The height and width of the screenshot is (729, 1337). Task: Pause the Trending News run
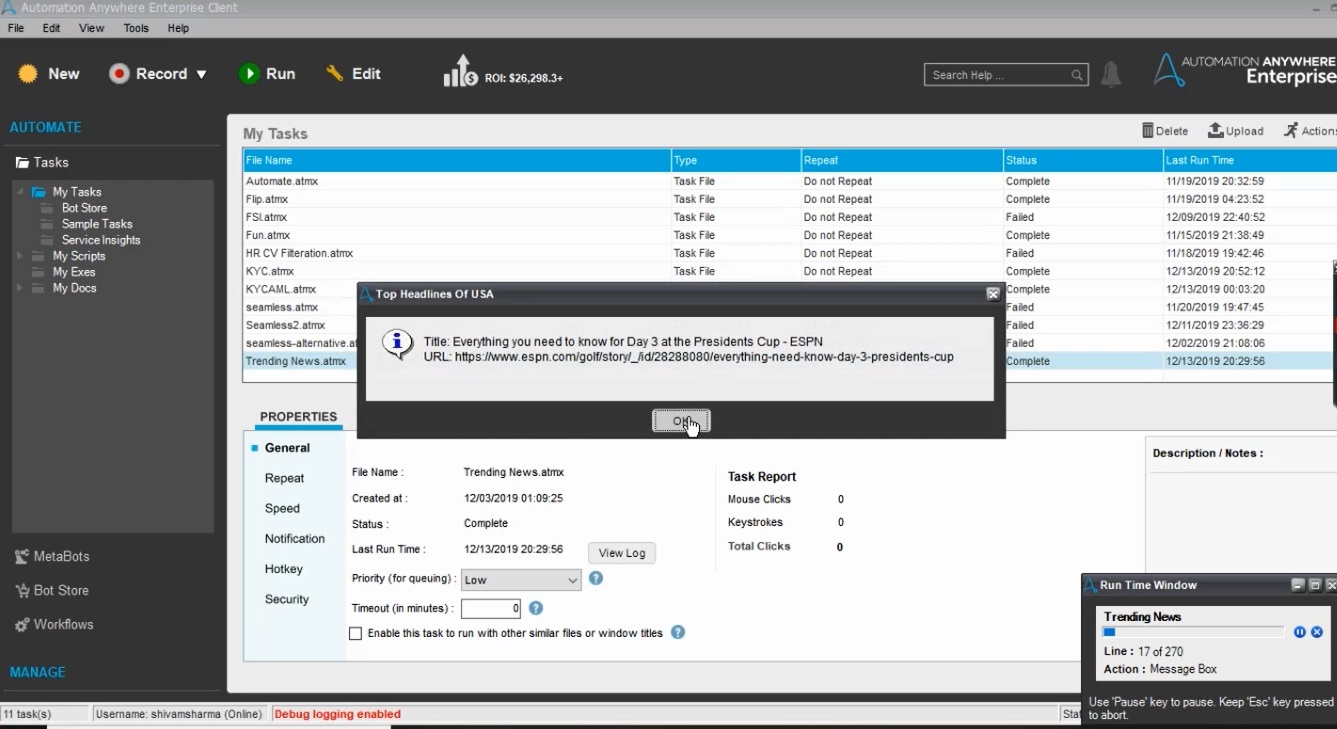click(1300, 632)
